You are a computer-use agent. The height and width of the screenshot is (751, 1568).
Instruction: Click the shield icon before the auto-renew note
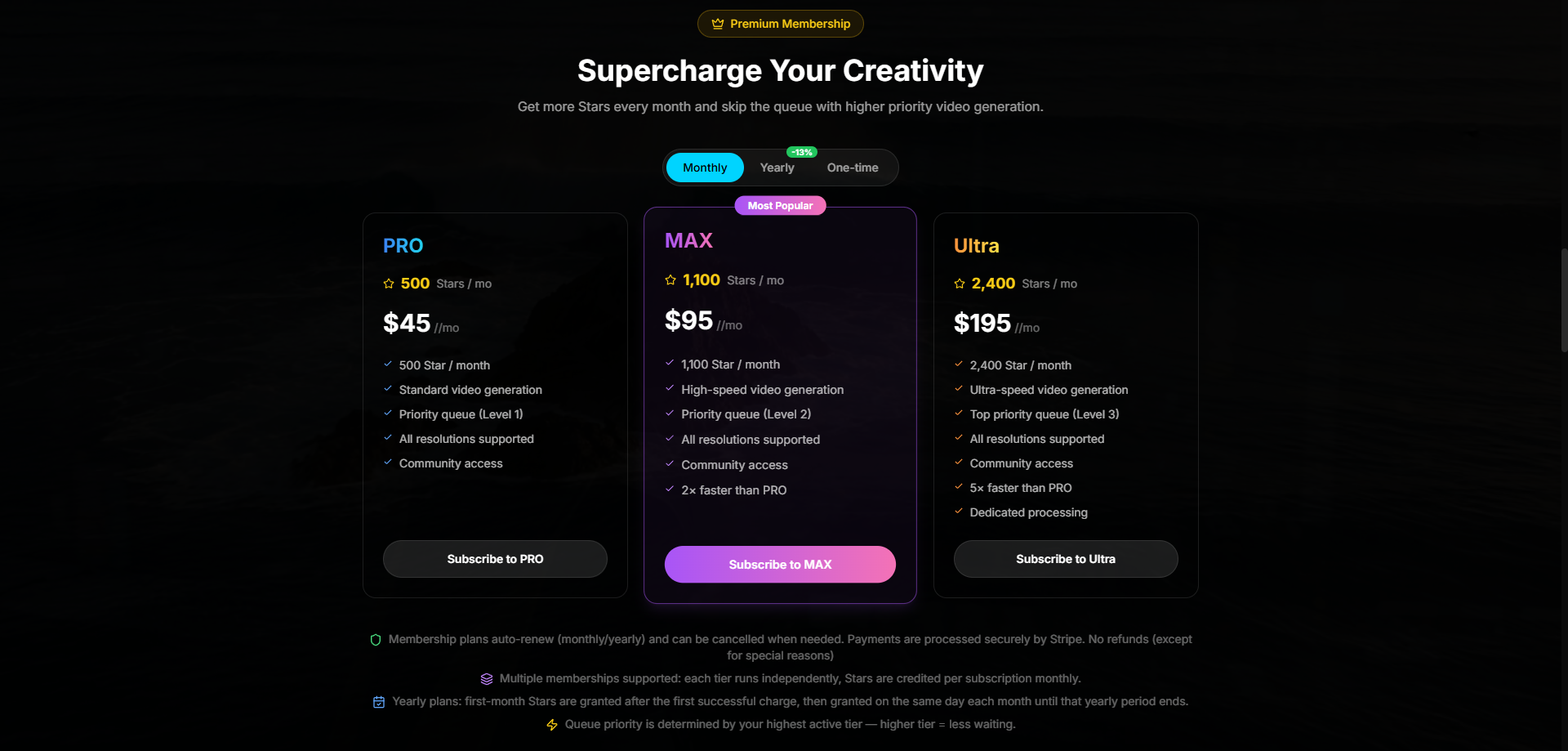(376, 640)
